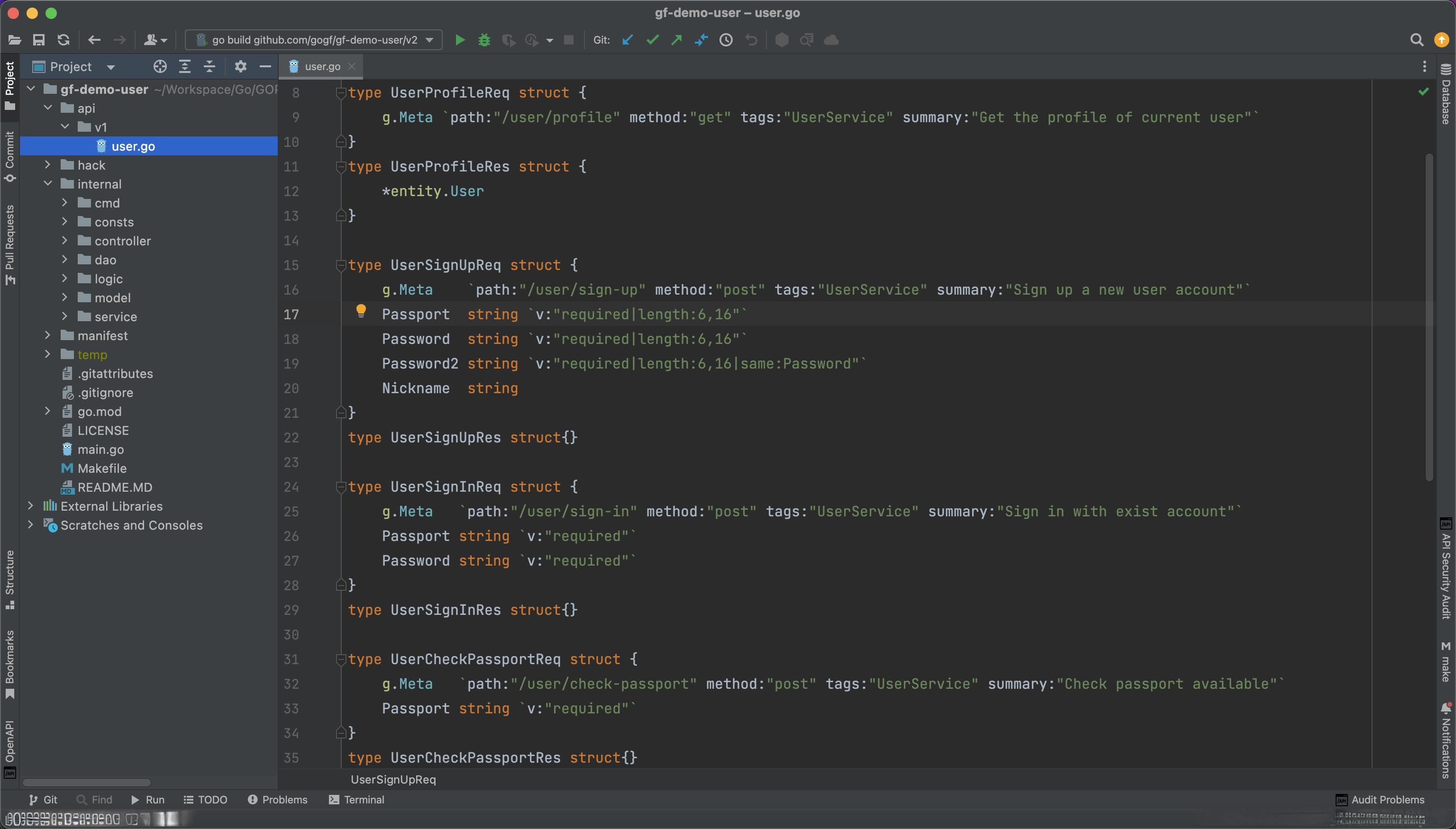This screenshot has width=1456, height=829.
Task: Expand the hack folder
Action: [48, 164]
